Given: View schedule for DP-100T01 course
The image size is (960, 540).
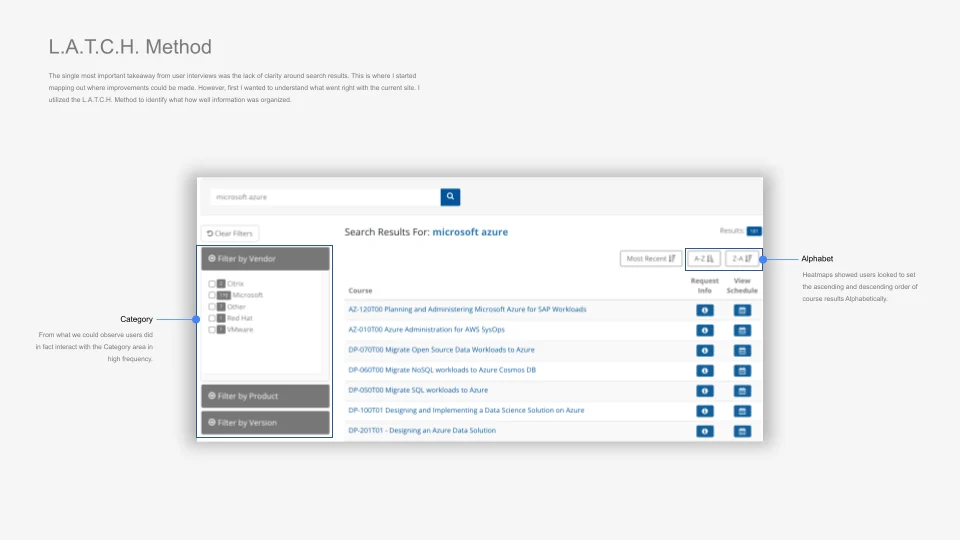Looking at the screenshot, I should tap(742, 411).
